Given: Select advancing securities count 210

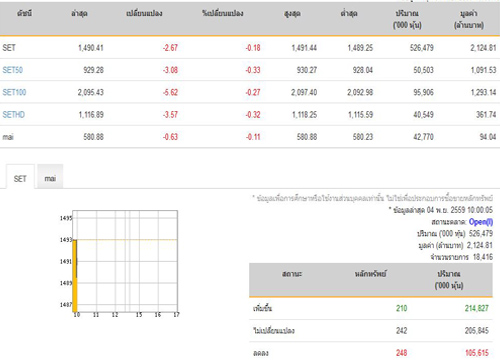Looking at the screenshot, I should click(402, 308).
